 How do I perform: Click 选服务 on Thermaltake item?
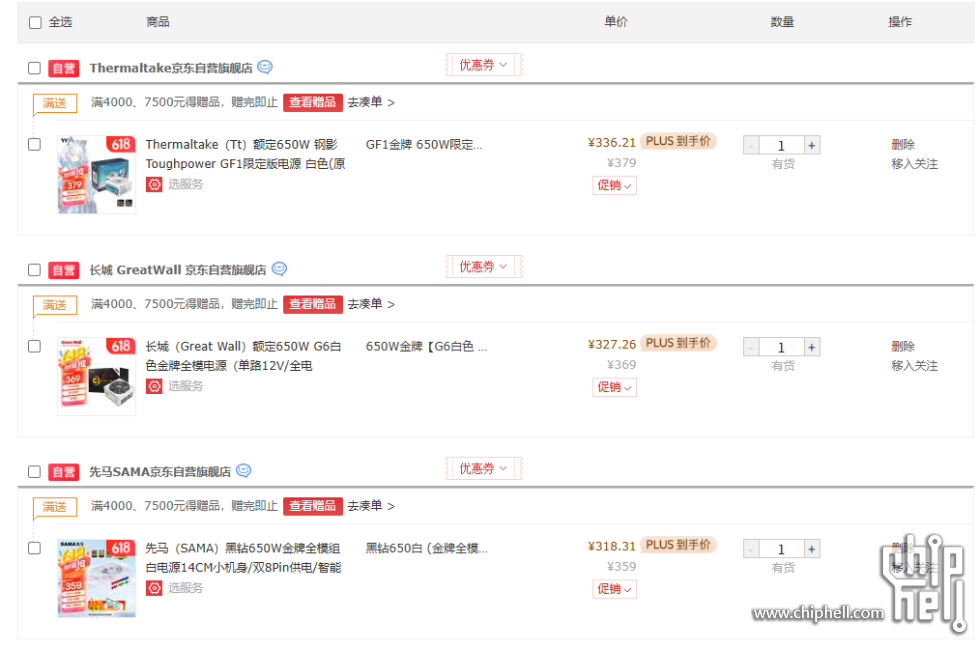(x=186, y=184)
